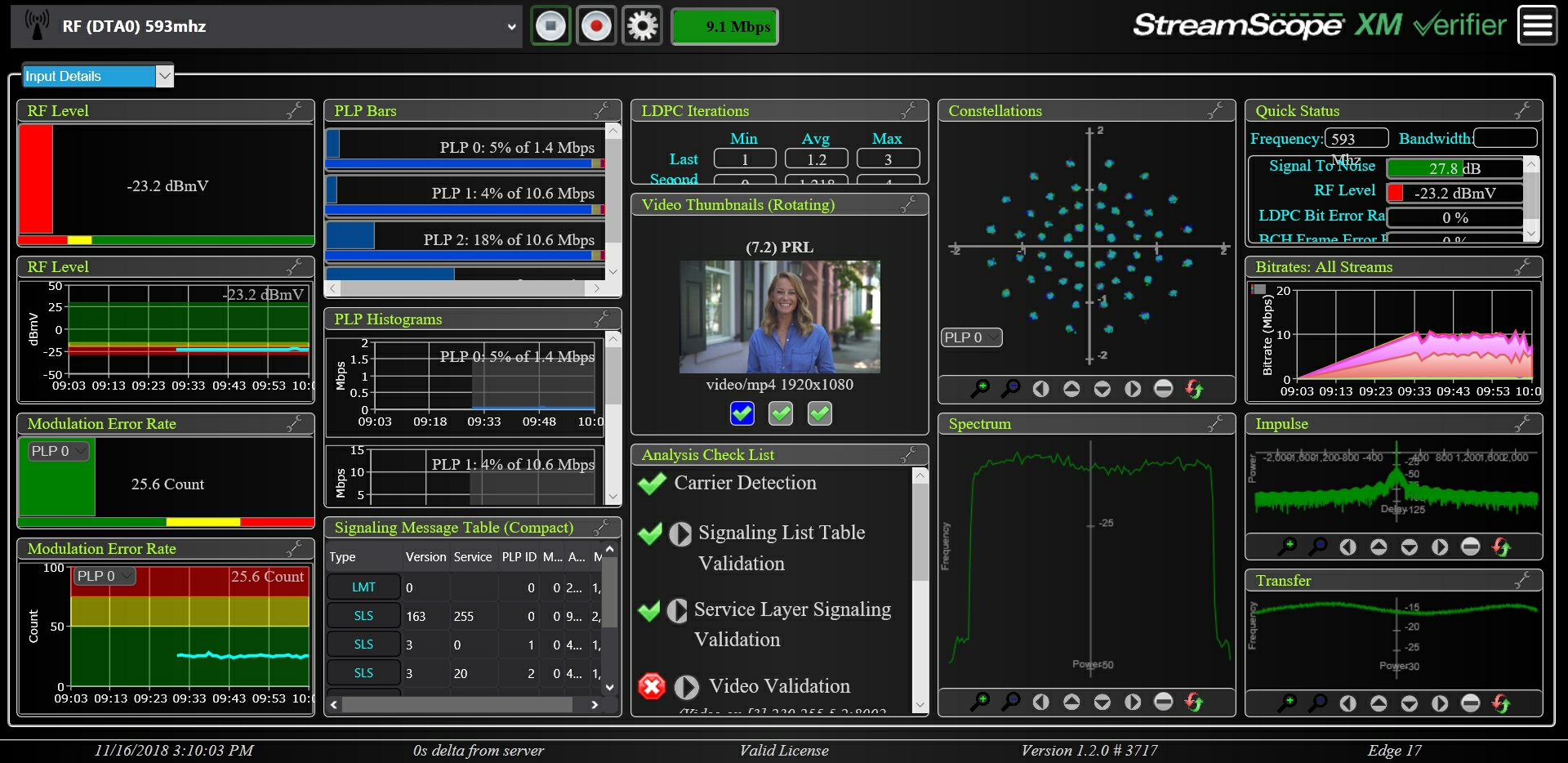Open the PLP 0 dropdown in the Modulation Error Rate chart
Image resolution: width=1568 pixels, height=763 pixels.
point(105,576)
